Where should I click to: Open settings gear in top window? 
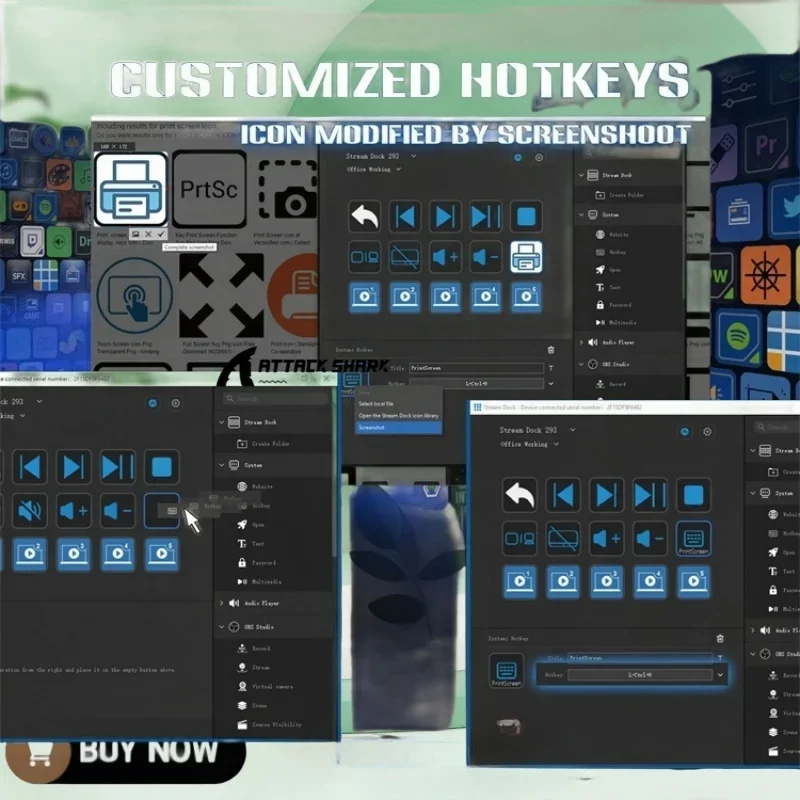[x=539, y=158]
